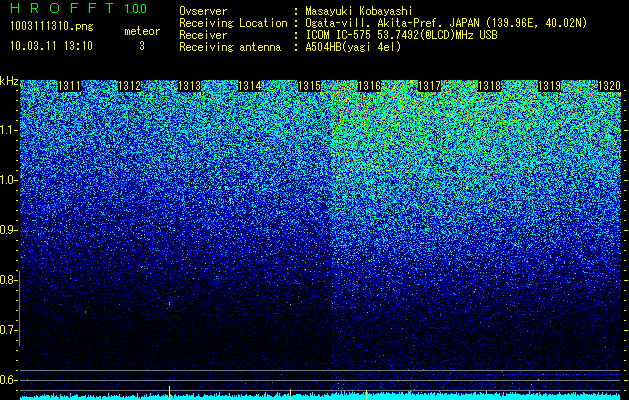
Task: Click the 1314 time label
Action: 250,86
